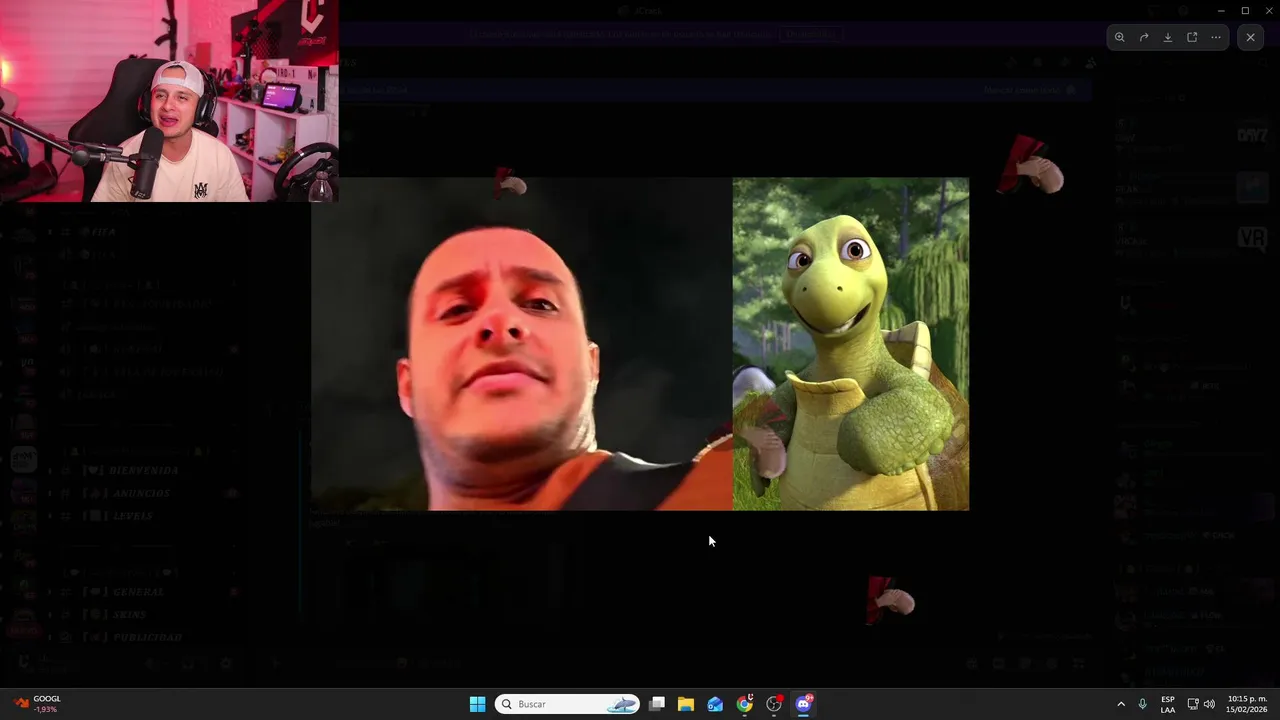The image size is (1280, 720).
Task: Expand the hidden system tray icons chevron
Action: (x=1121, y=704)
